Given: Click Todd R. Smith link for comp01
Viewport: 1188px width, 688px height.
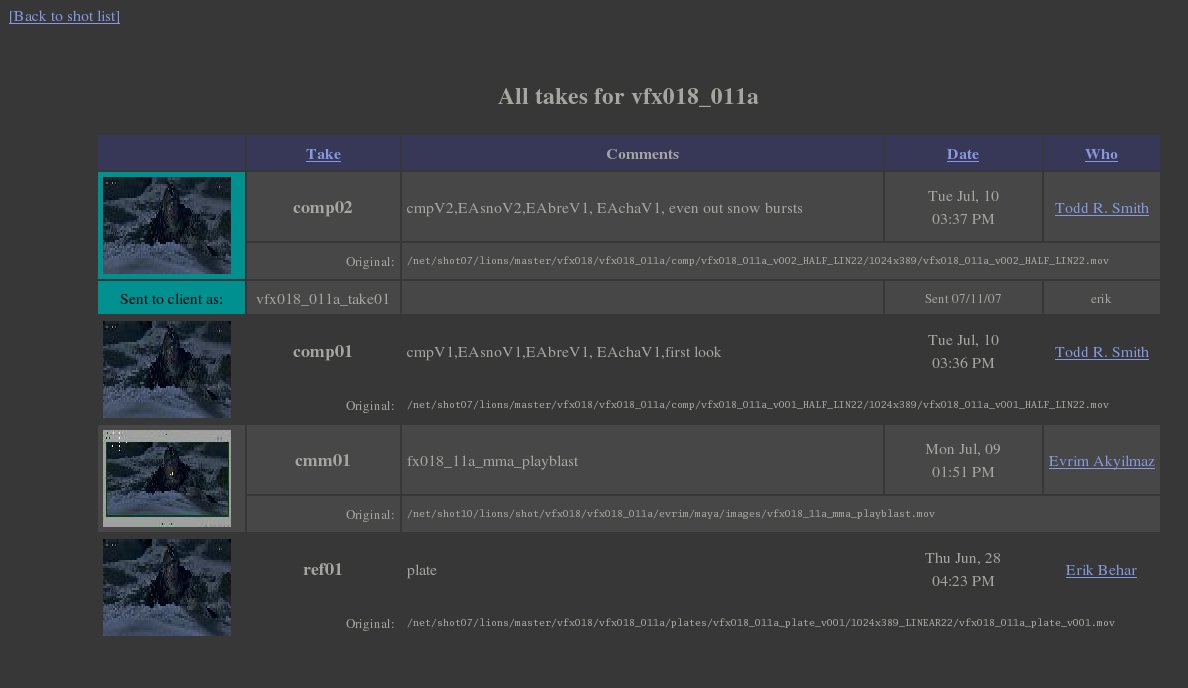Looking at the screenshot, I should (x=1101, y=352).
